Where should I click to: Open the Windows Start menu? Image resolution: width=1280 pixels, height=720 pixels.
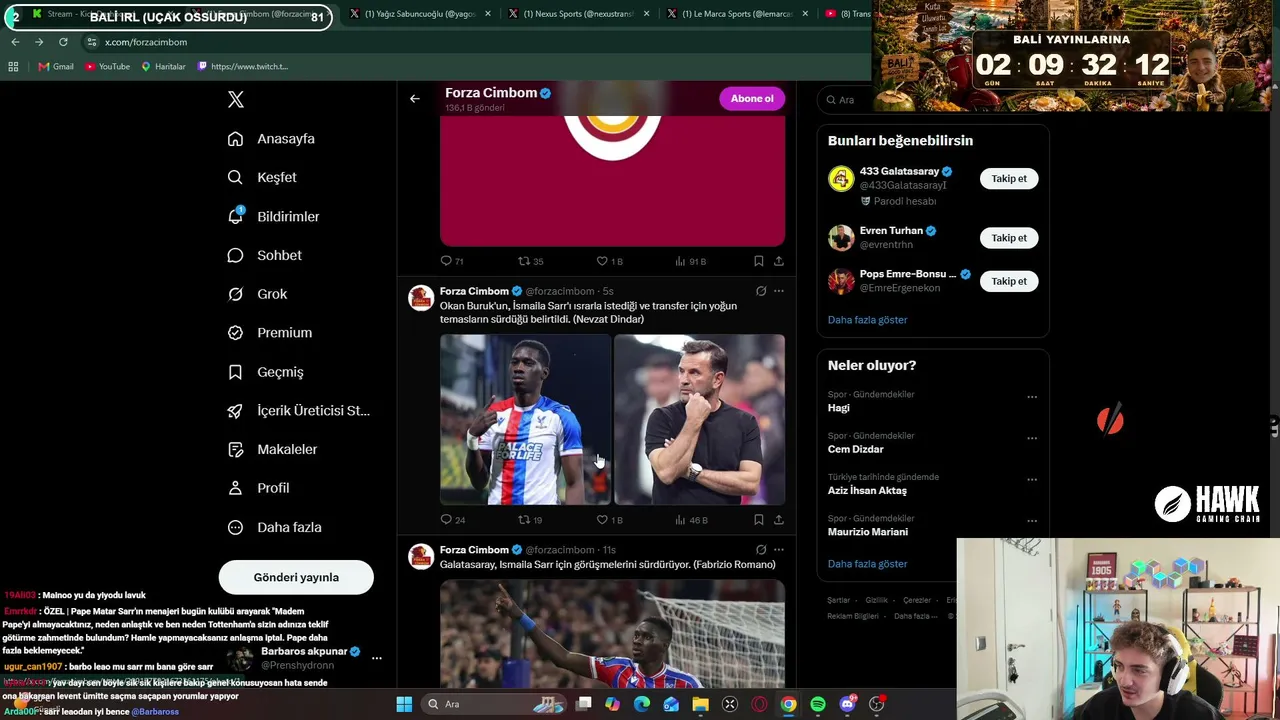coord(404,704)
